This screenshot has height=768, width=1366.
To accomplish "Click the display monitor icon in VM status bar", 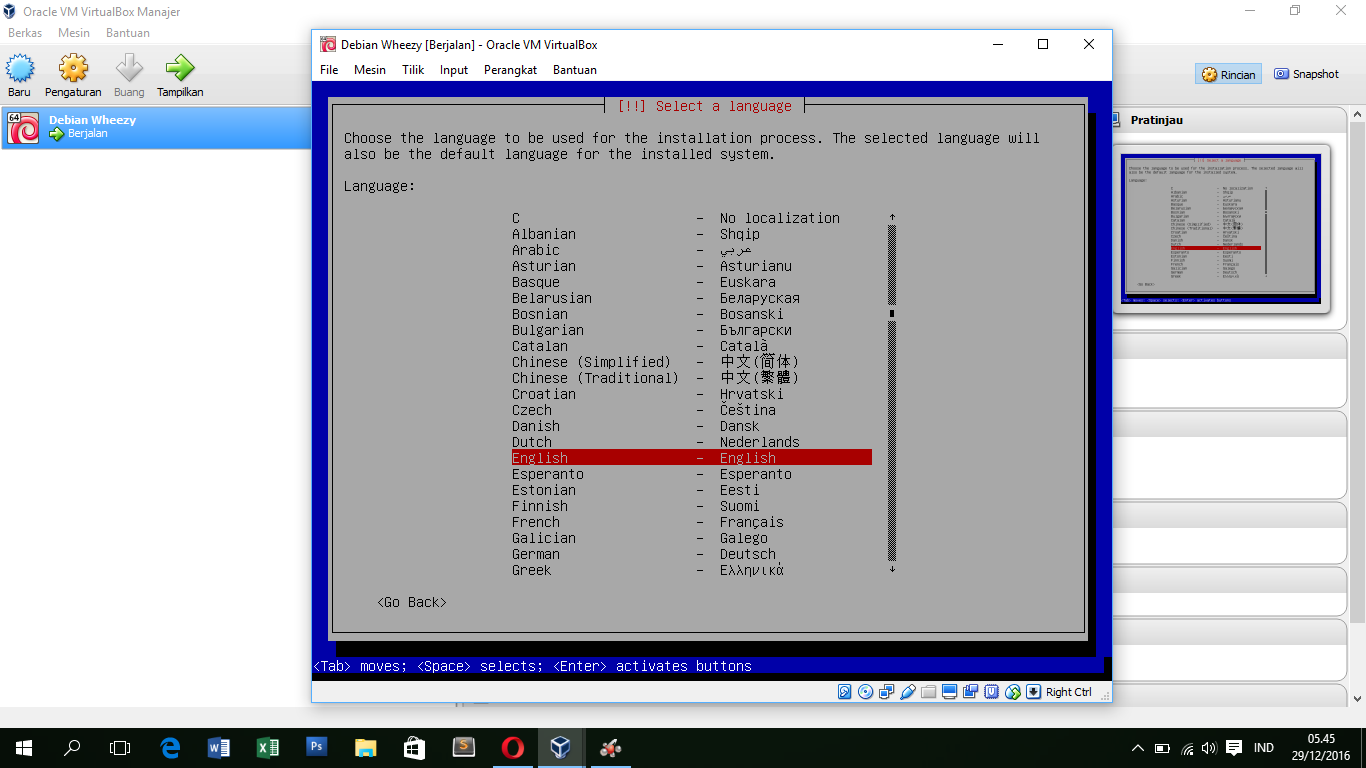I will click(950, 692).
